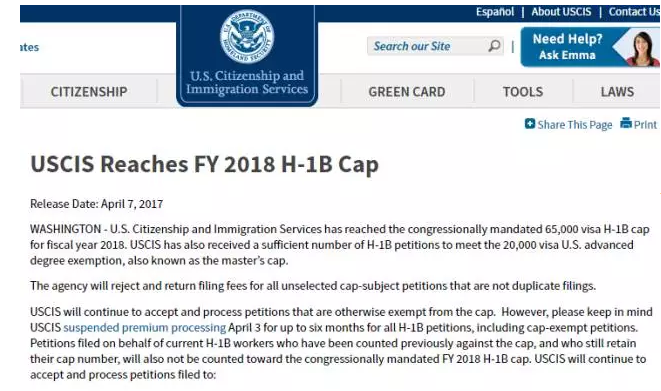
Task: Click the Print text link
Action: click(x=645, y=125)
